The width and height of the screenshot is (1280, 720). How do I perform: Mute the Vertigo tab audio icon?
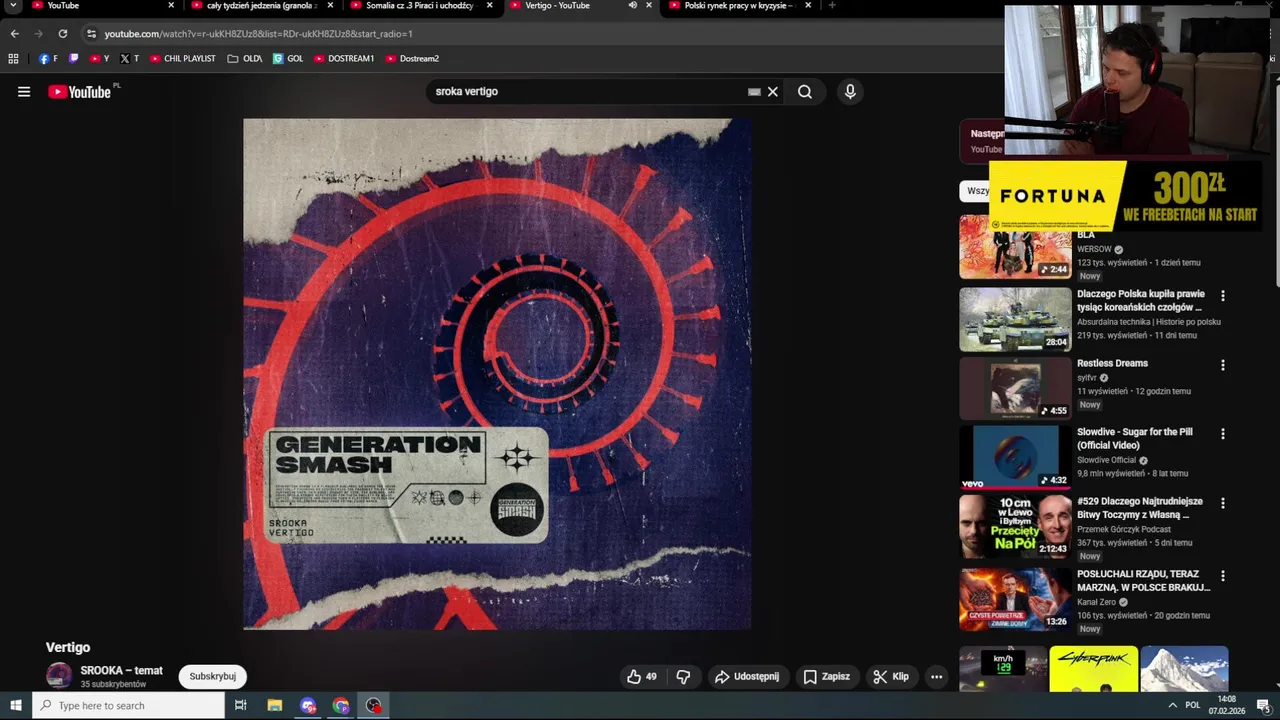[632, 5]
